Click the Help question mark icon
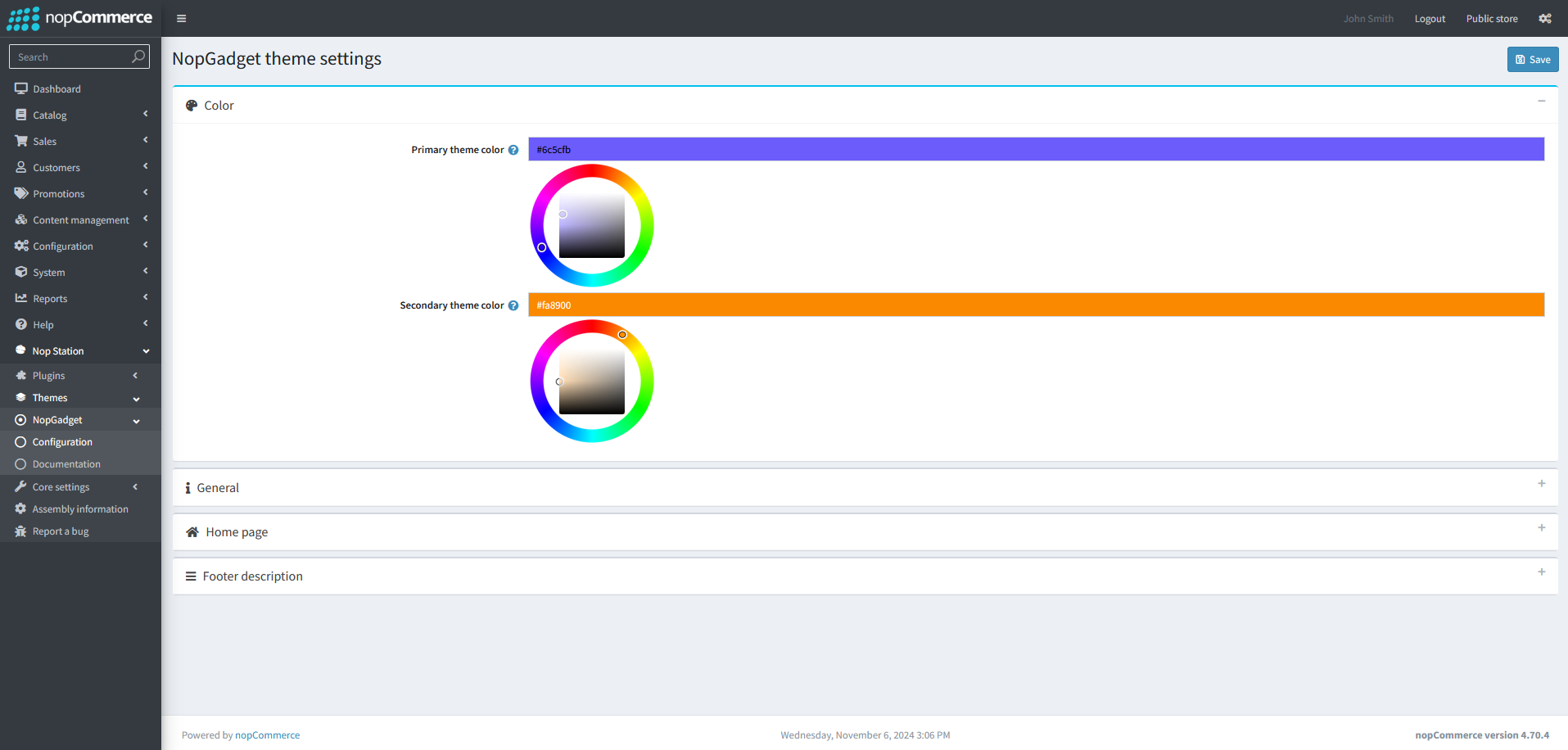 [x=21, y=324]
